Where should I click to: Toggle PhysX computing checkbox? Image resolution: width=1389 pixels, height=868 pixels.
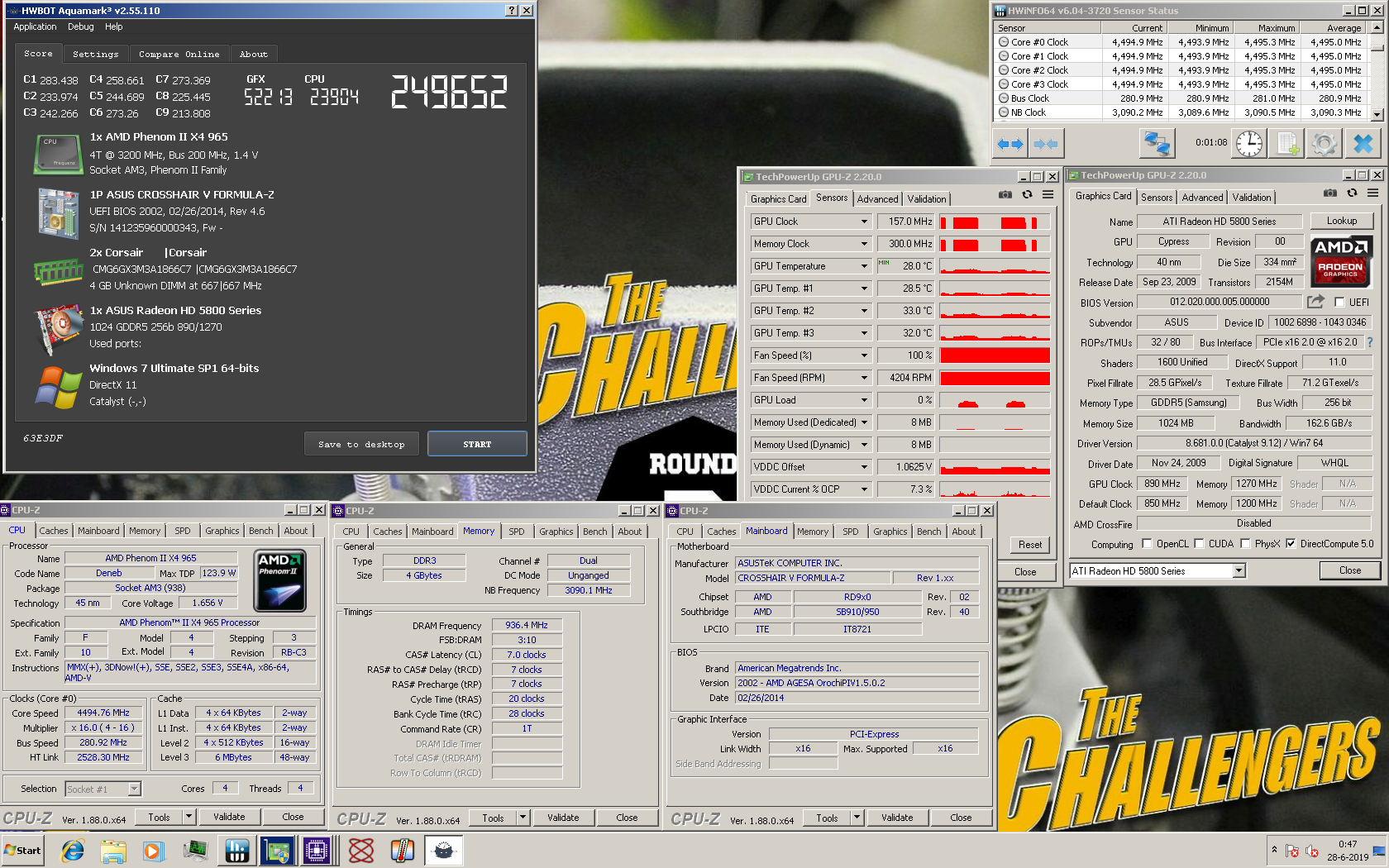(x=1245, y=544)
